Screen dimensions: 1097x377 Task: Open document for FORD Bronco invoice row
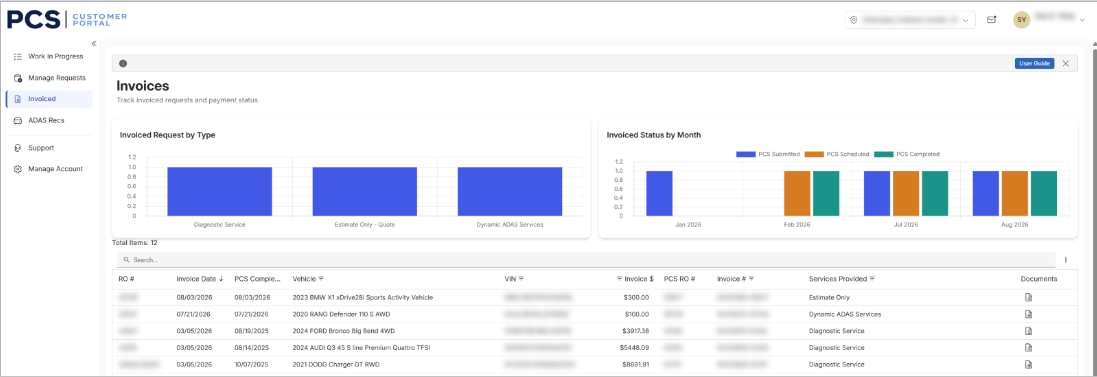click(1028, 331)
